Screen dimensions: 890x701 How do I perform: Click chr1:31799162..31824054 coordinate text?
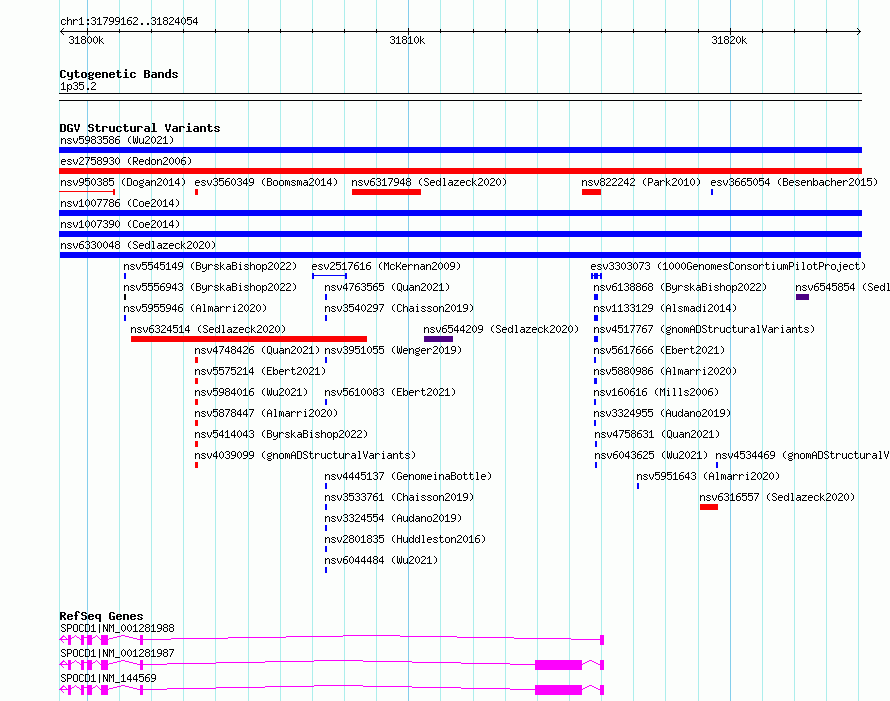point(129,22)
